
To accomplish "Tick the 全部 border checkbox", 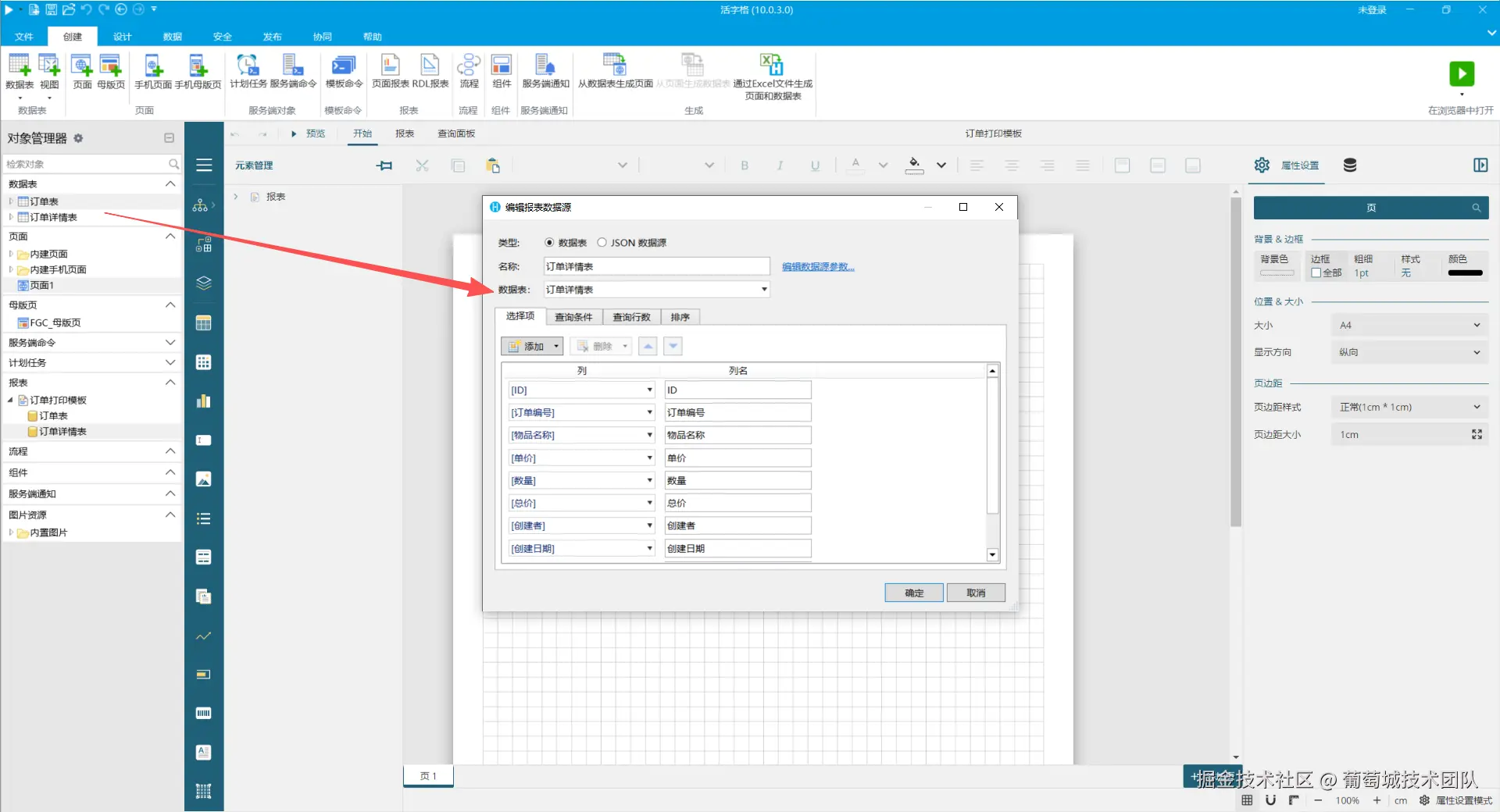I will (x=1316, y=273).
